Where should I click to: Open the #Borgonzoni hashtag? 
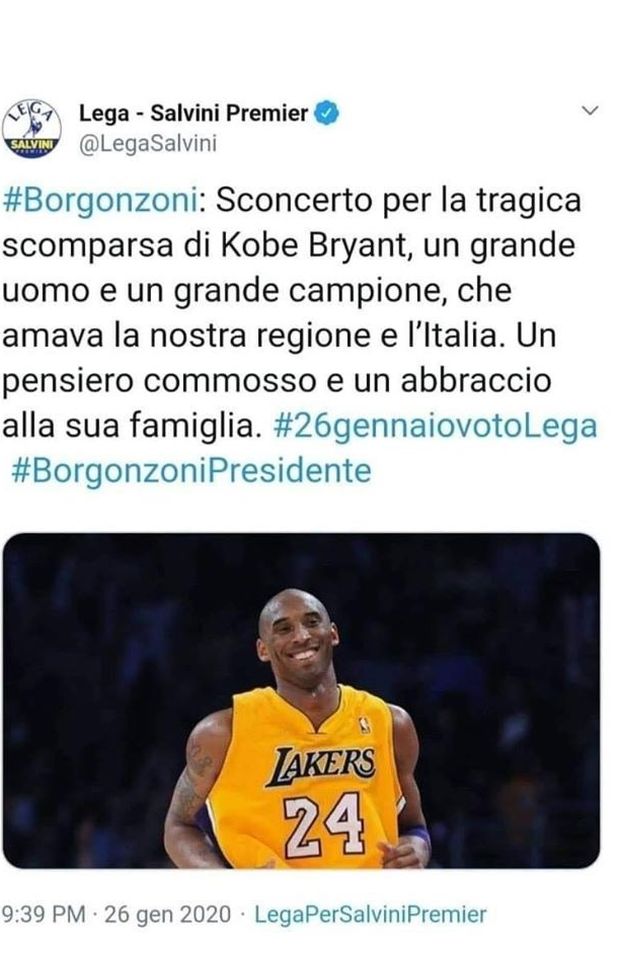point(101,201)
